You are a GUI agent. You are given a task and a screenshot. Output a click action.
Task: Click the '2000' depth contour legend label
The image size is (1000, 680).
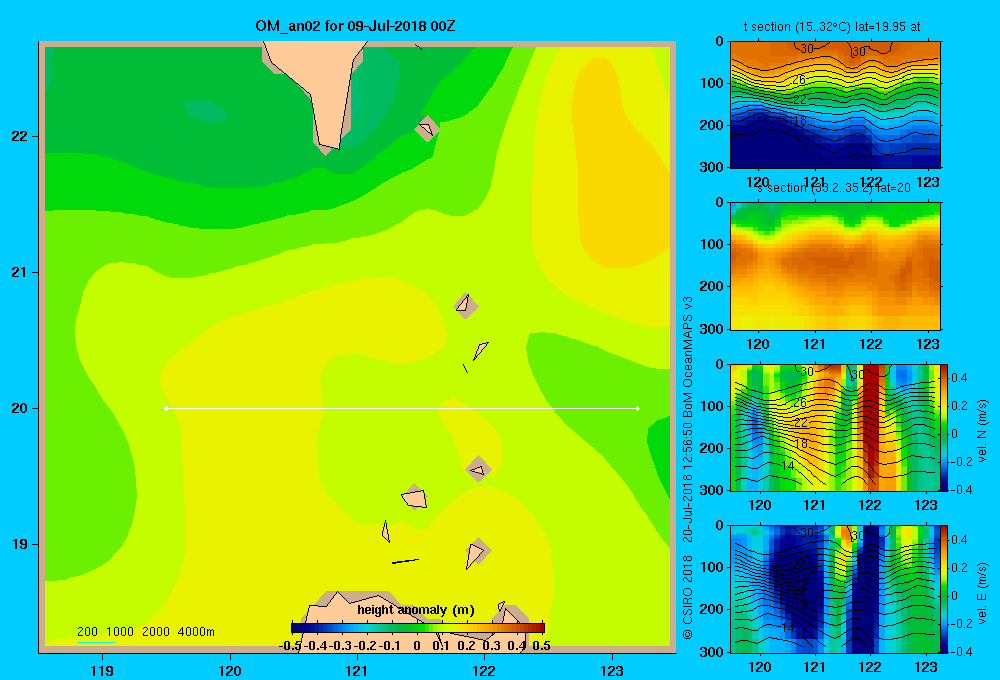click(156, 632)
